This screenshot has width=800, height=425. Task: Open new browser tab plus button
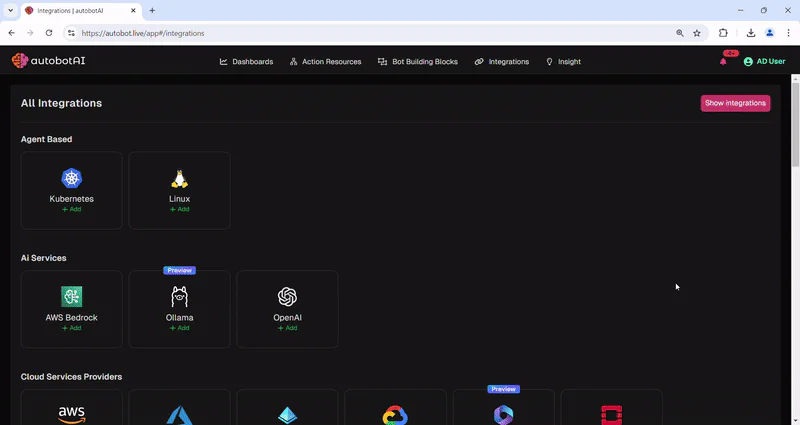pos(152,10)
